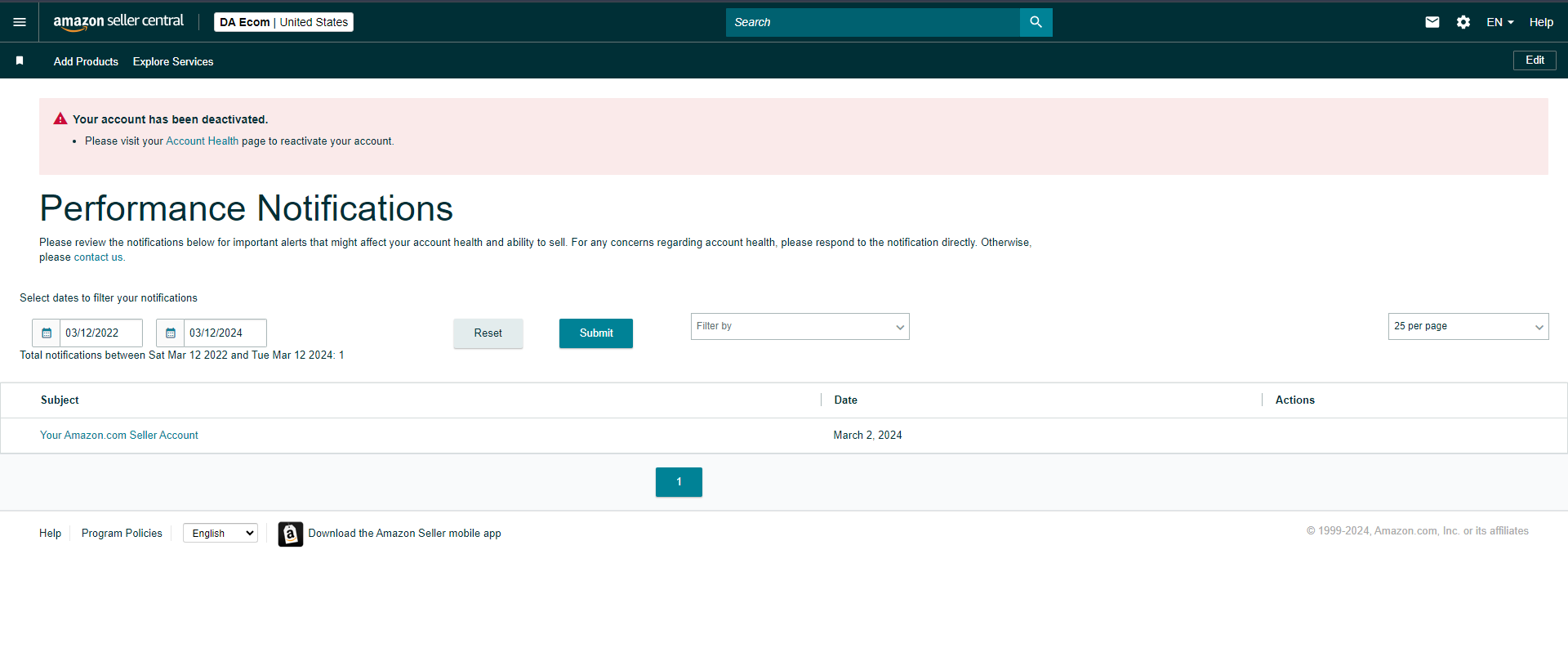The width and height of the screenshot is (1568, 666).
Task: Click the Edit button in navigation bar
Action: 1535,60
